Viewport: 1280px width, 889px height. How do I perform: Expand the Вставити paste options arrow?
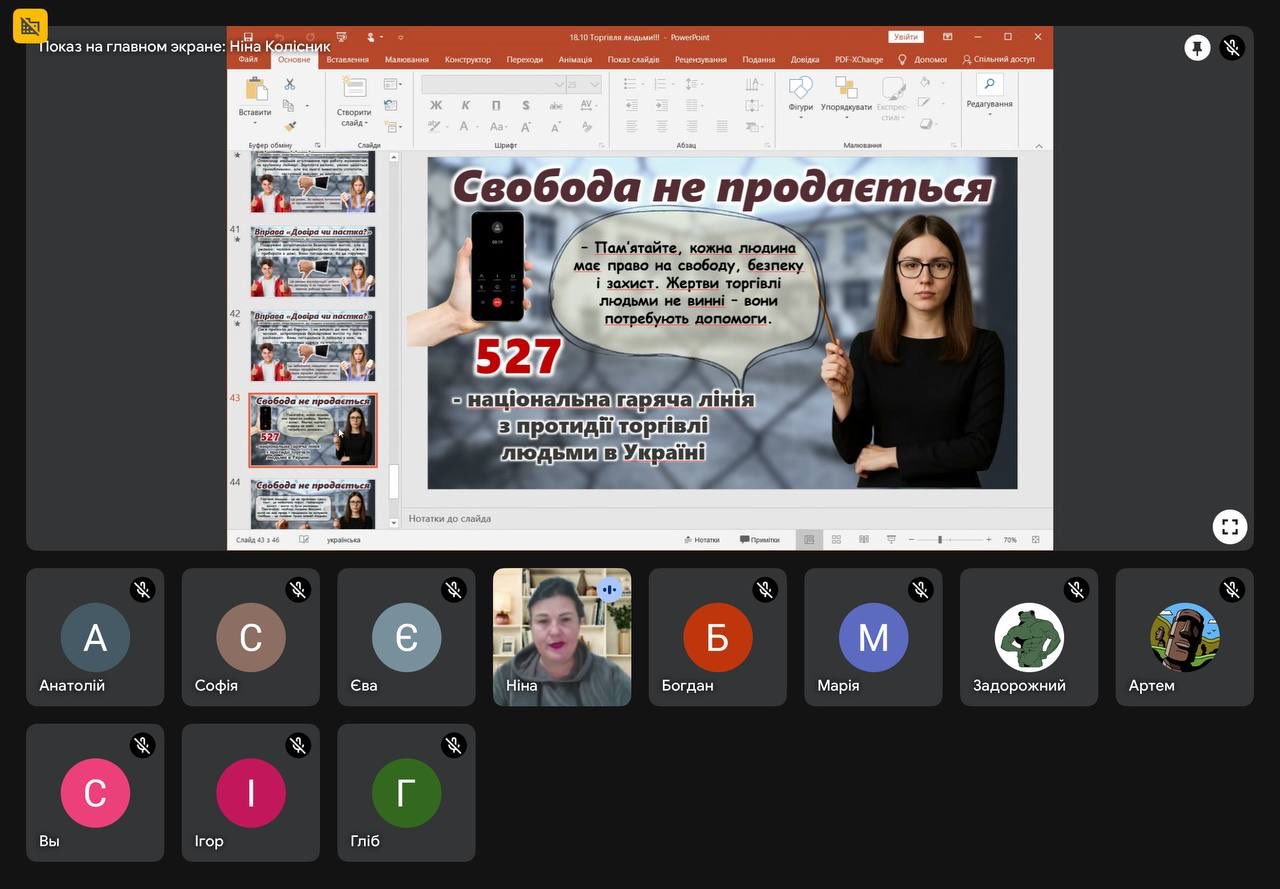(x=256, y=123)
